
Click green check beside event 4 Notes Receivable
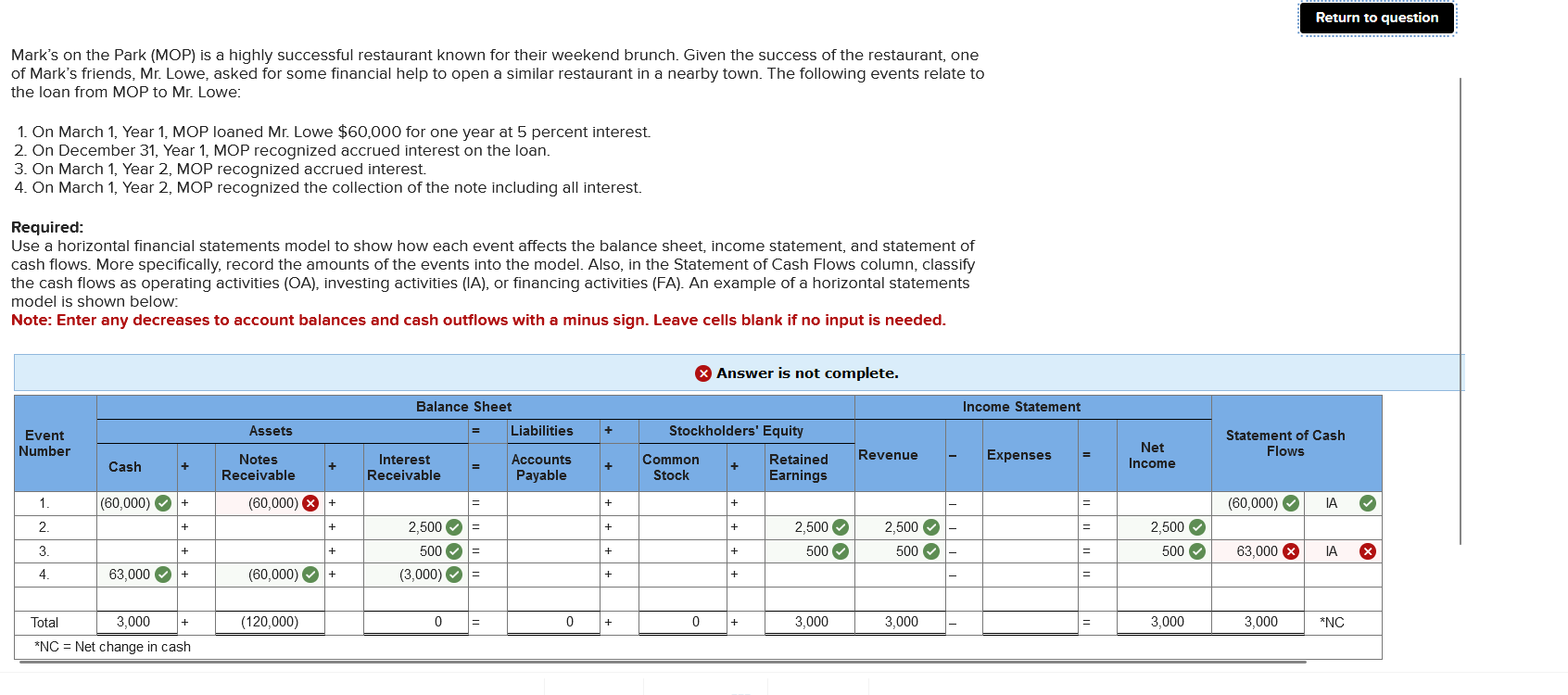point(310,575)
